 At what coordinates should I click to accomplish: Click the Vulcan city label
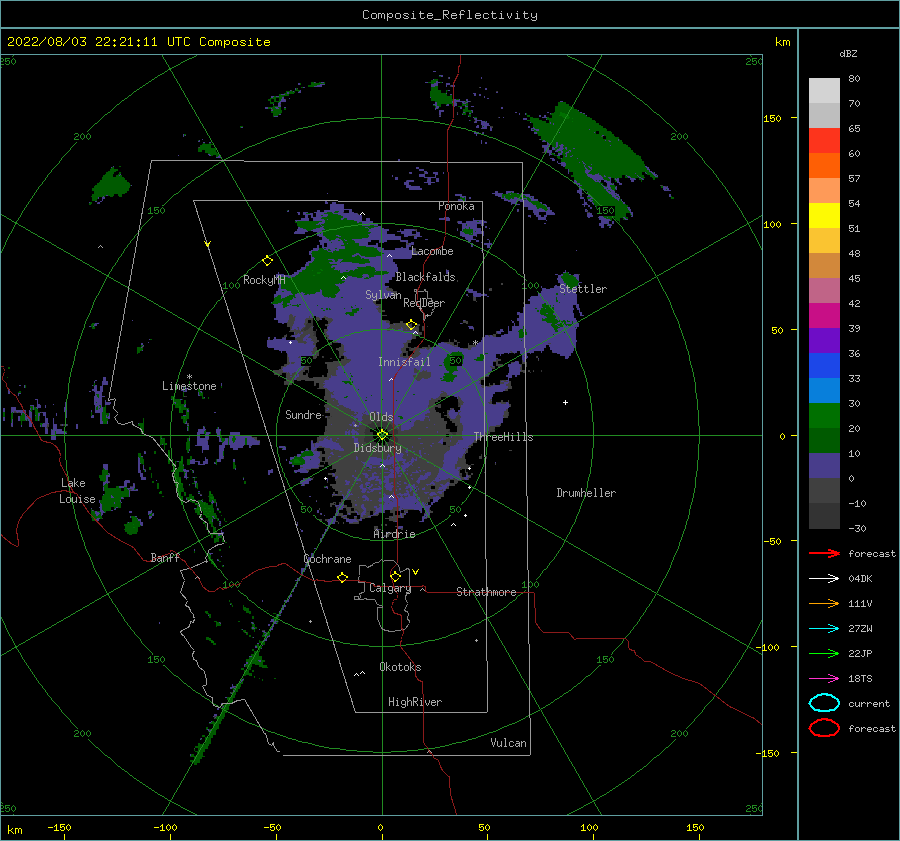point(508,743)
